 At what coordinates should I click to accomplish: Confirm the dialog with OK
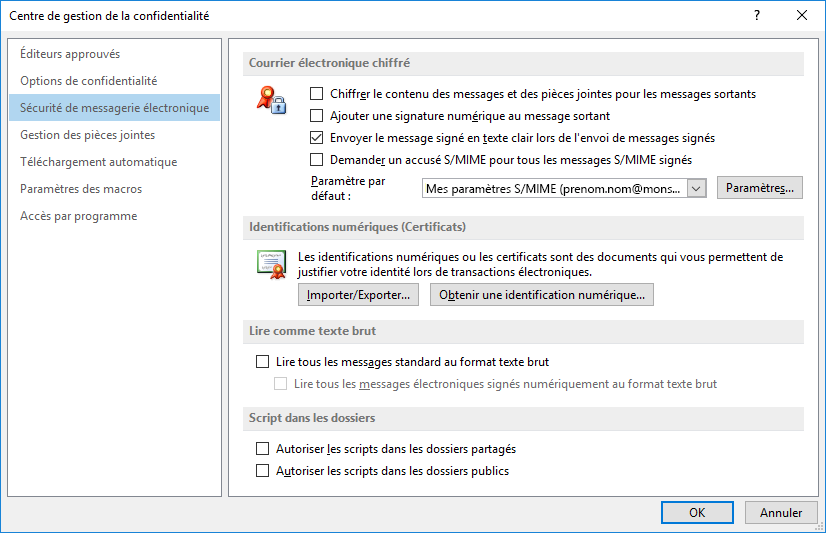pyautogui.click(x=697, y=512)
